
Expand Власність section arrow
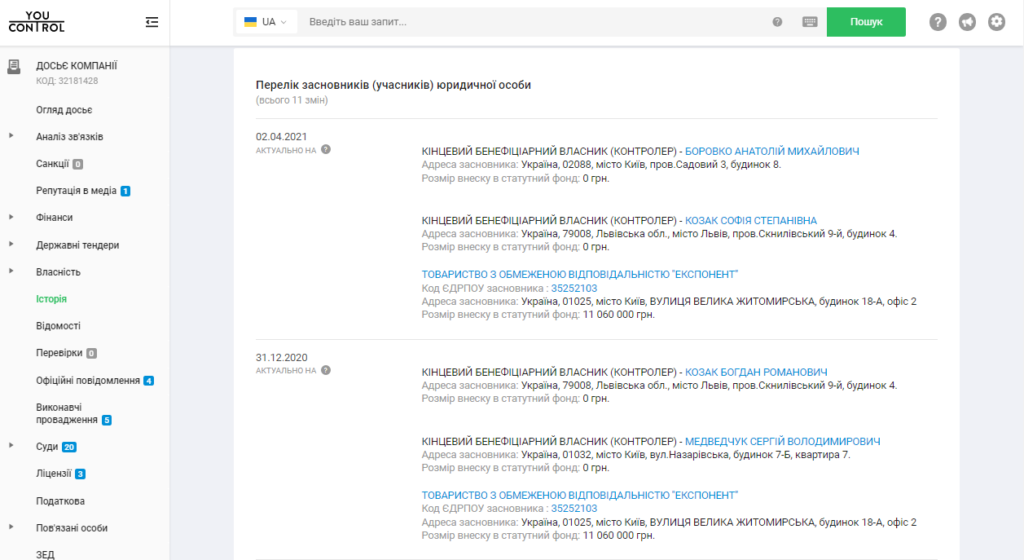pyautogui.click(x=11, y=271)
